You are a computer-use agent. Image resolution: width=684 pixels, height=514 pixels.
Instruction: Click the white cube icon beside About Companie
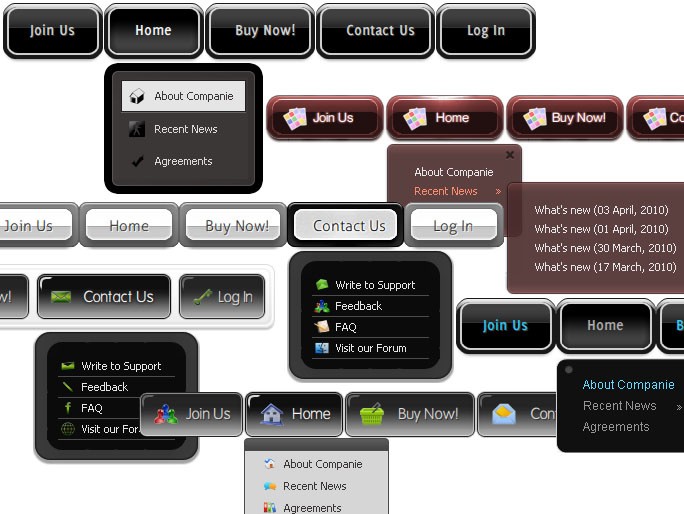[138, 97]
